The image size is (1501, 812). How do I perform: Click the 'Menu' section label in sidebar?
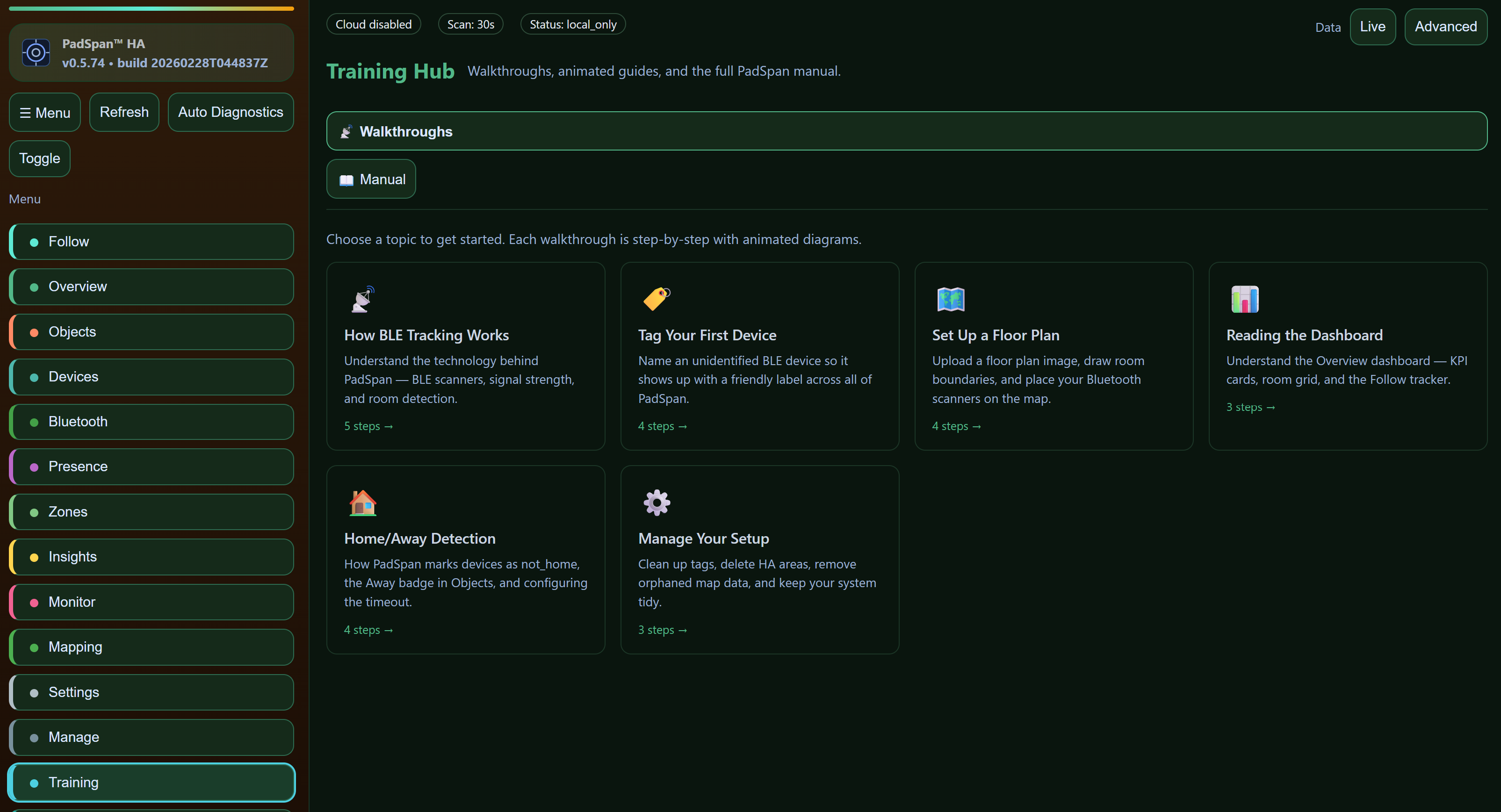click(24, 199)
